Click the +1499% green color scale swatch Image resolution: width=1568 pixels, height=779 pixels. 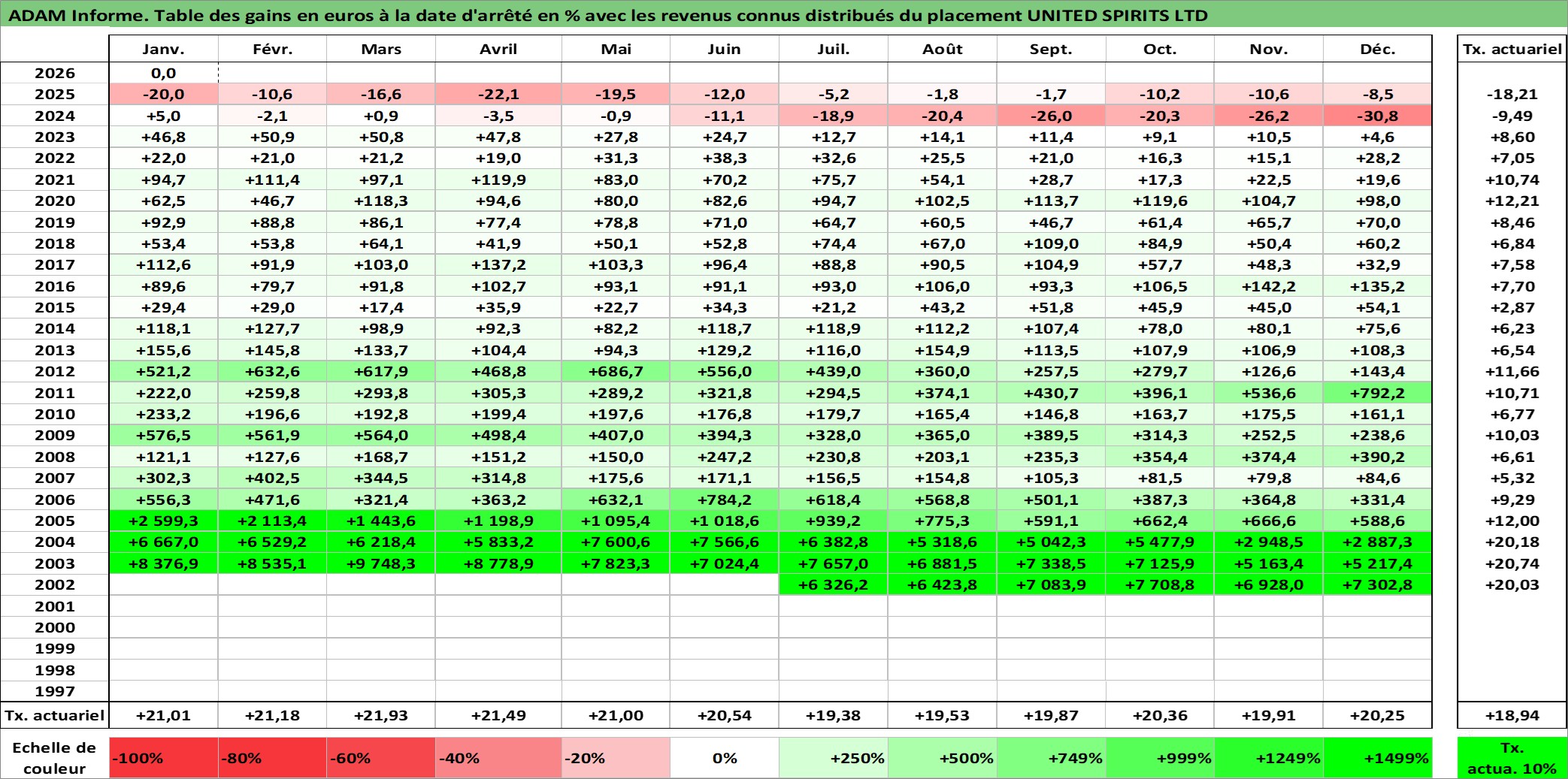tap(1377, 757)
